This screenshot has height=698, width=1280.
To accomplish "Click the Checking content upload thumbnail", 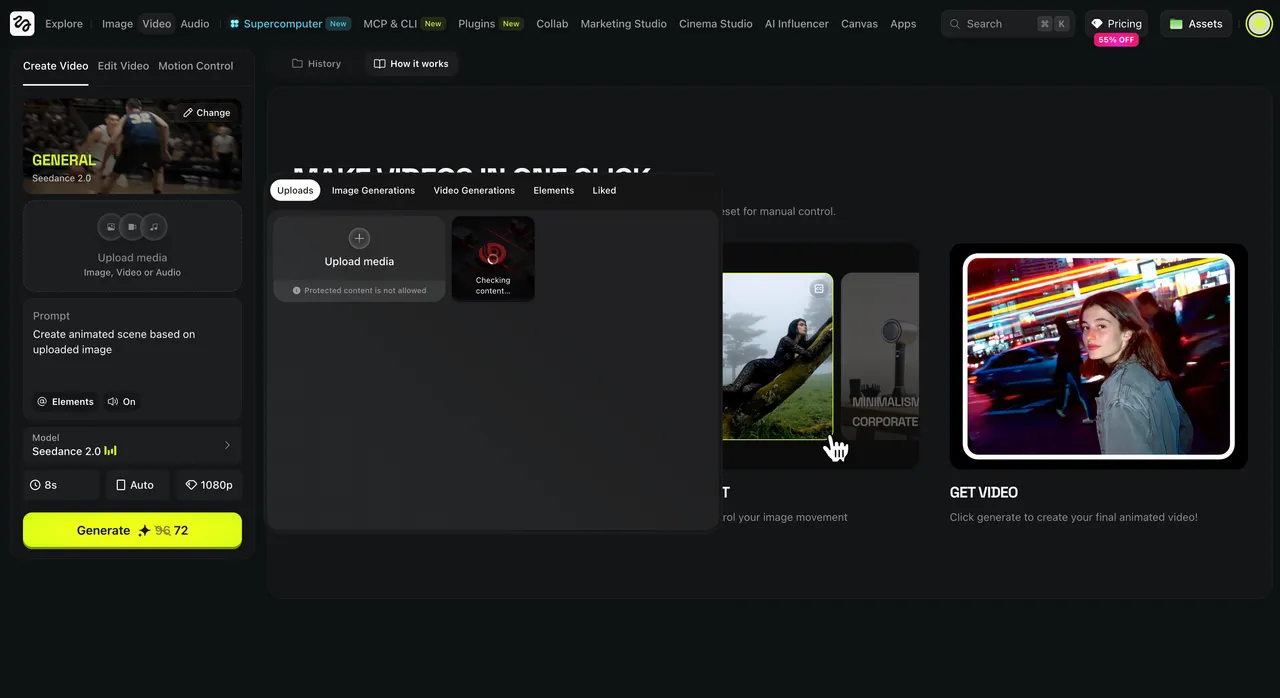I will point(493,259).
